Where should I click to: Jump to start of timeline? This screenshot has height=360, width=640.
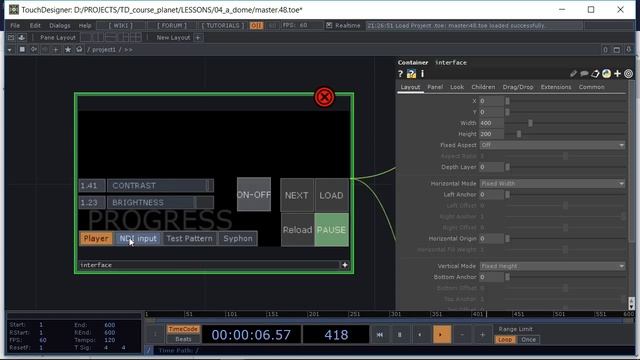(x=380, y=335)
